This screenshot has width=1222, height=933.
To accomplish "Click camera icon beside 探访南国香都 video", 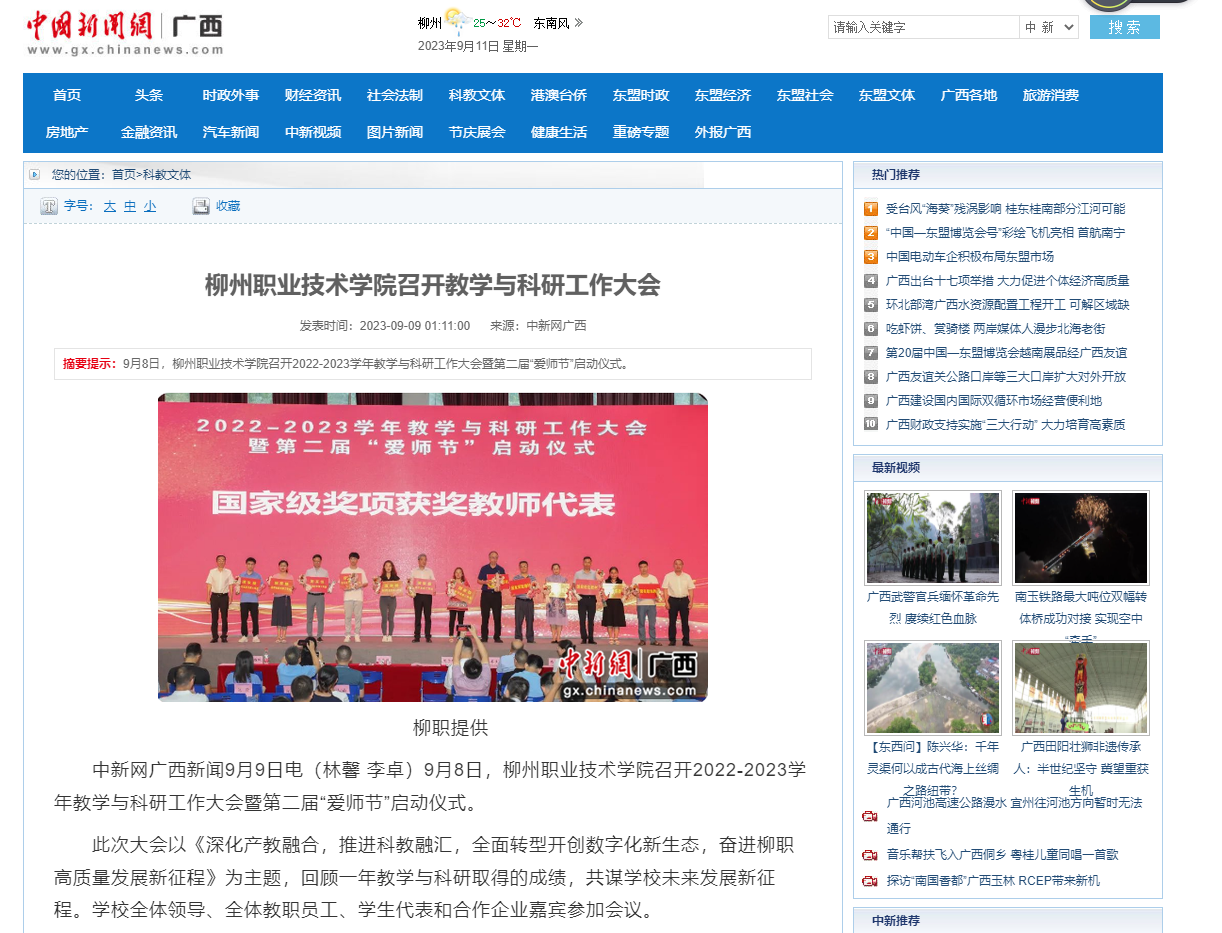I will pos(869,881).
